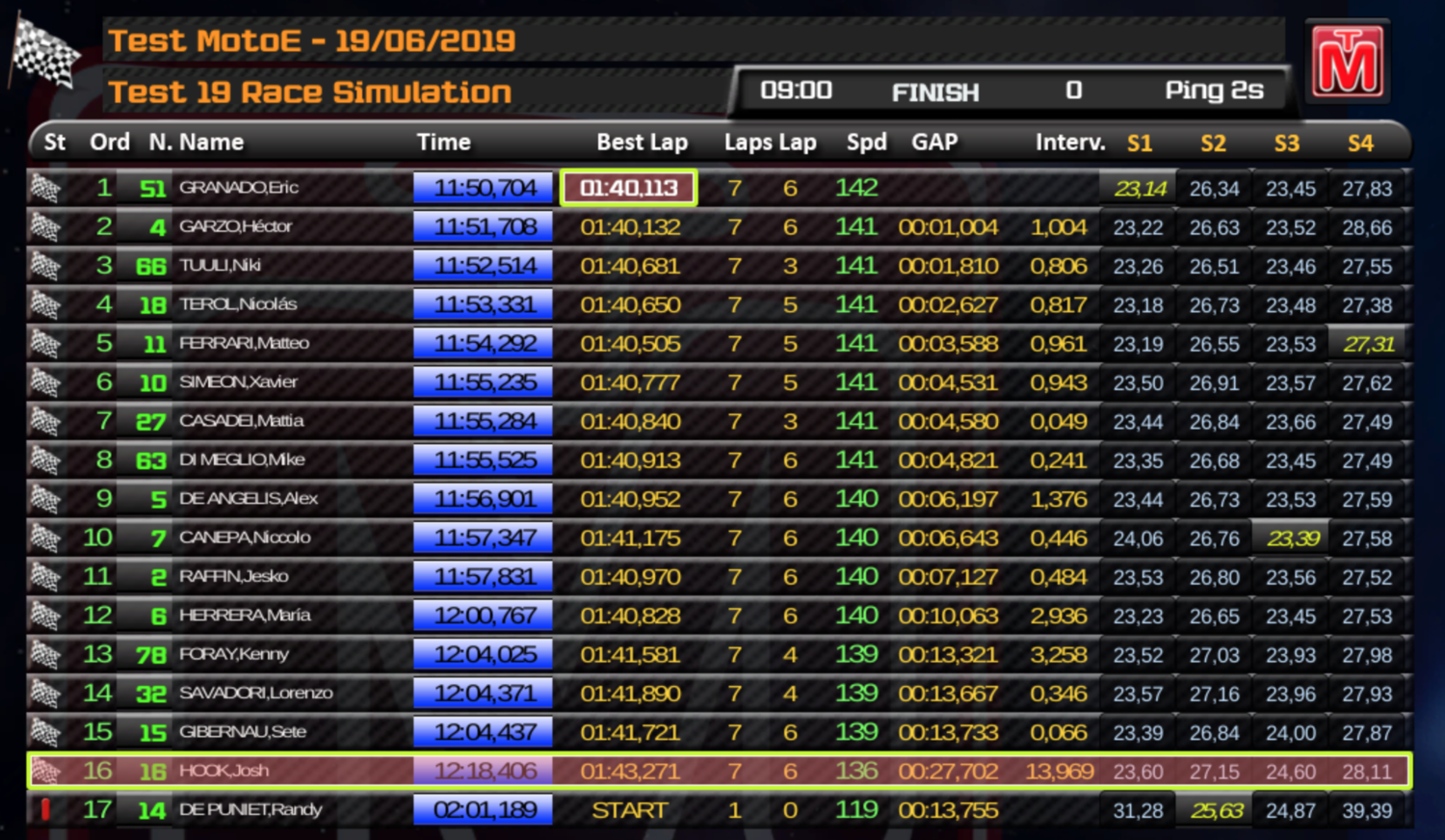Click the '09:00' session timer
The width and height of the screenshot is (1445, 840).
click(796, 91)
